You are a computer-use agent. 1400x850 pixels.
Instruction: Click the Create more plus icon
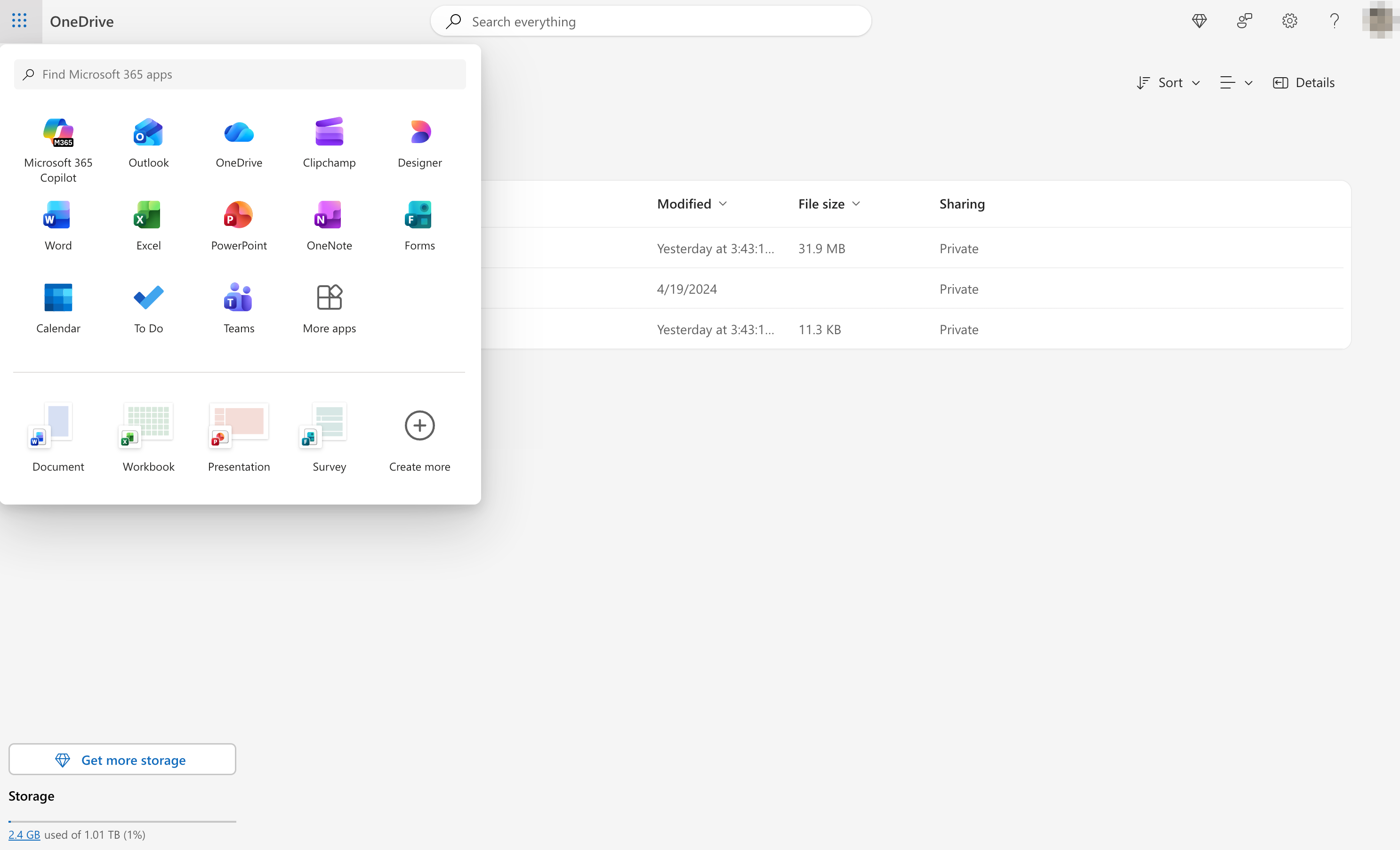click(x=419, y=425)
